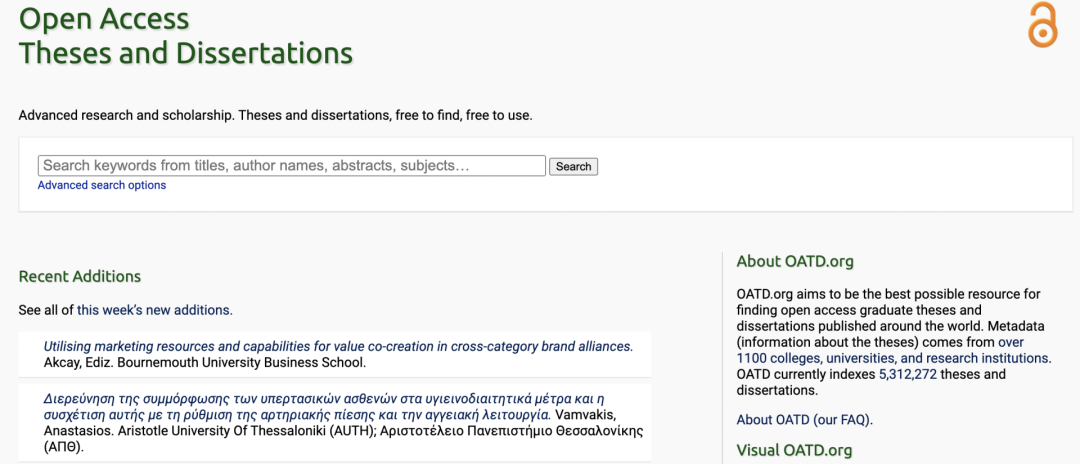Click the search keywords input field
This screenshot has width=1080, height=464.
(292, 166)
